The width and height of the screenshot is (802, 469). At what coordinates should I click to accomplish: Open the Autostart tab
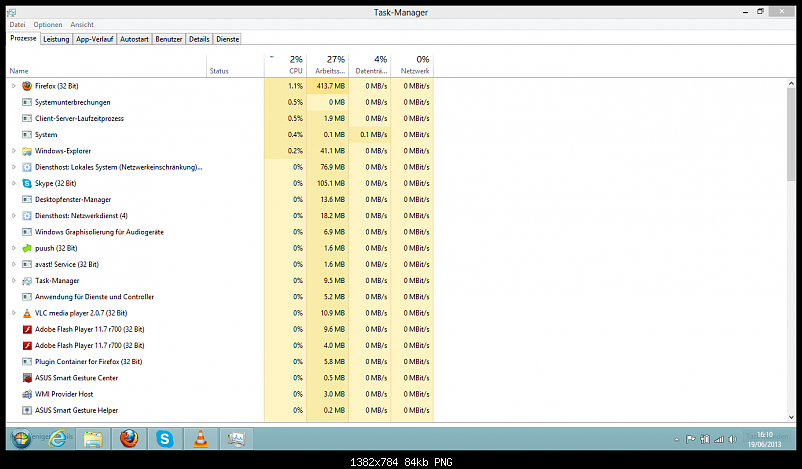134,39
